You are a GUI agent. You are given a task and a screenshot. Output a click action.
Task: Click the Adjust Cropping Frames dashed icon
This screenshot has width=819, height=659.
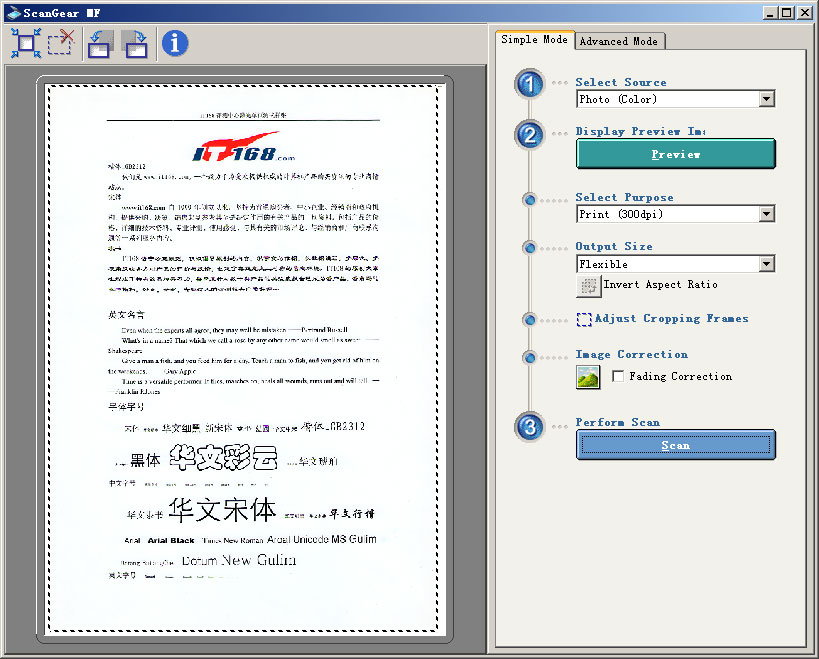coord(584,320)
